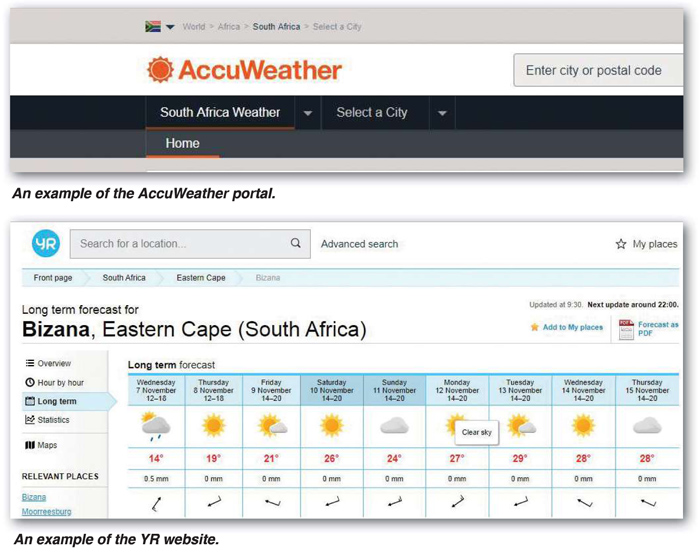The height and width of the screenshot is (559, 700).
Task: Open the Overview sidebar item
Action: pos(54,363)
